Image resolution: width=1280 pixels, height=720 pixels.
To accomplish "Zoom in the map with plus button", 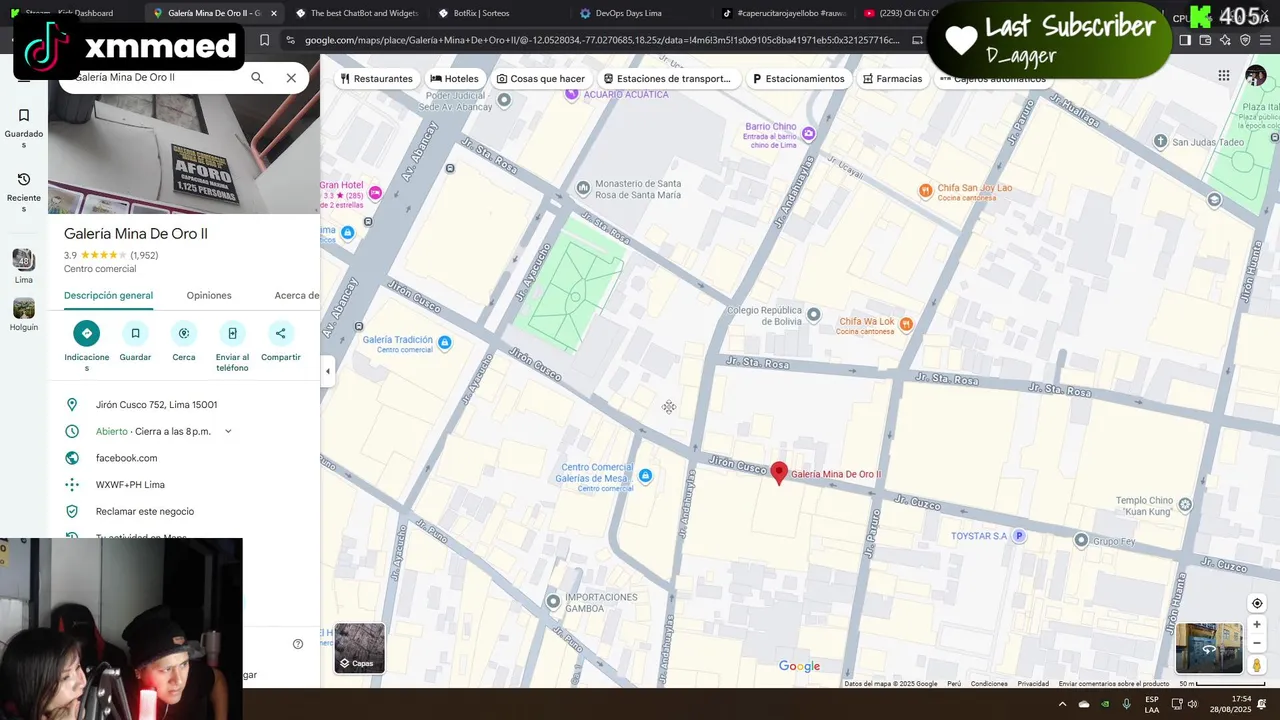I will pyautogui.click(x=1257, y=624).
